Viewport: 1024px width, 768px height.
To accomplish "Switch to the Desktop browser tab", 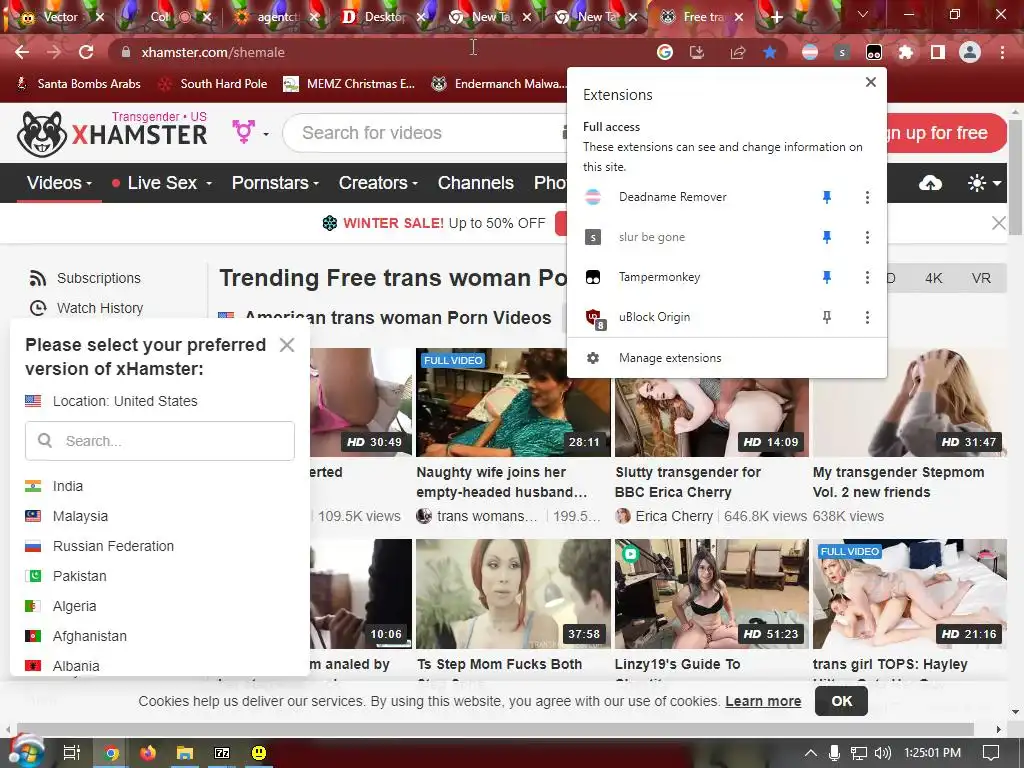I will [x=384, y=17].
